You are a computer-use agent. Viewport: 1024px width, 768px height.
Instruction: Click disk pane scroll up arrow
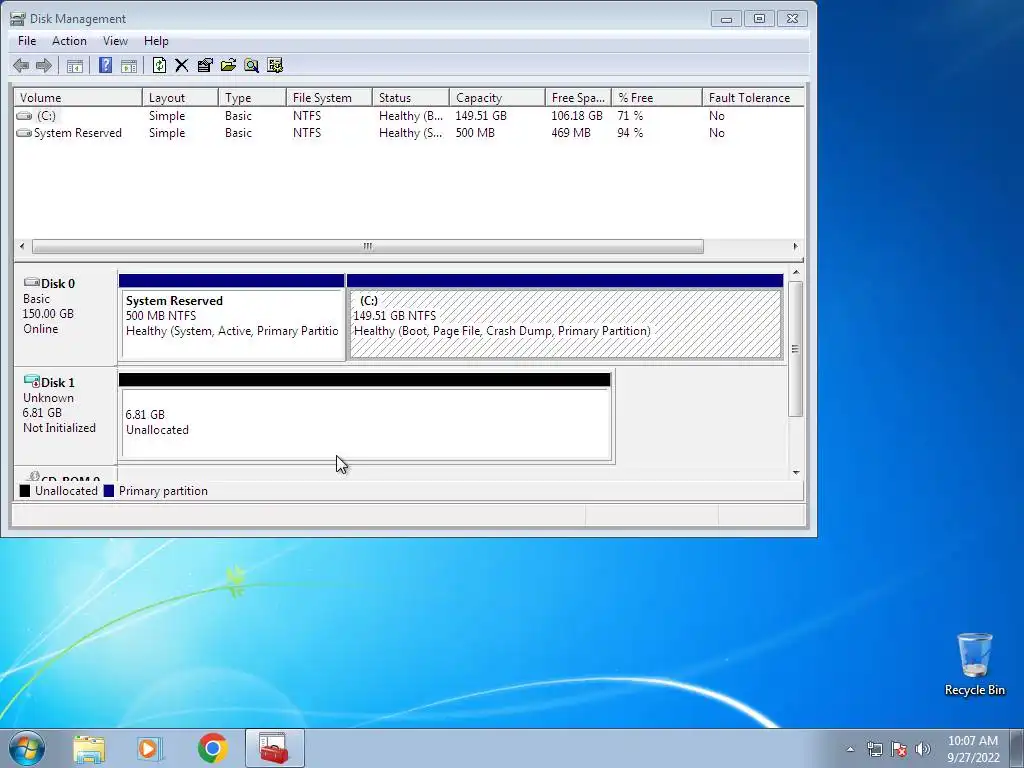pyautogui.click(x=795, y=272)
